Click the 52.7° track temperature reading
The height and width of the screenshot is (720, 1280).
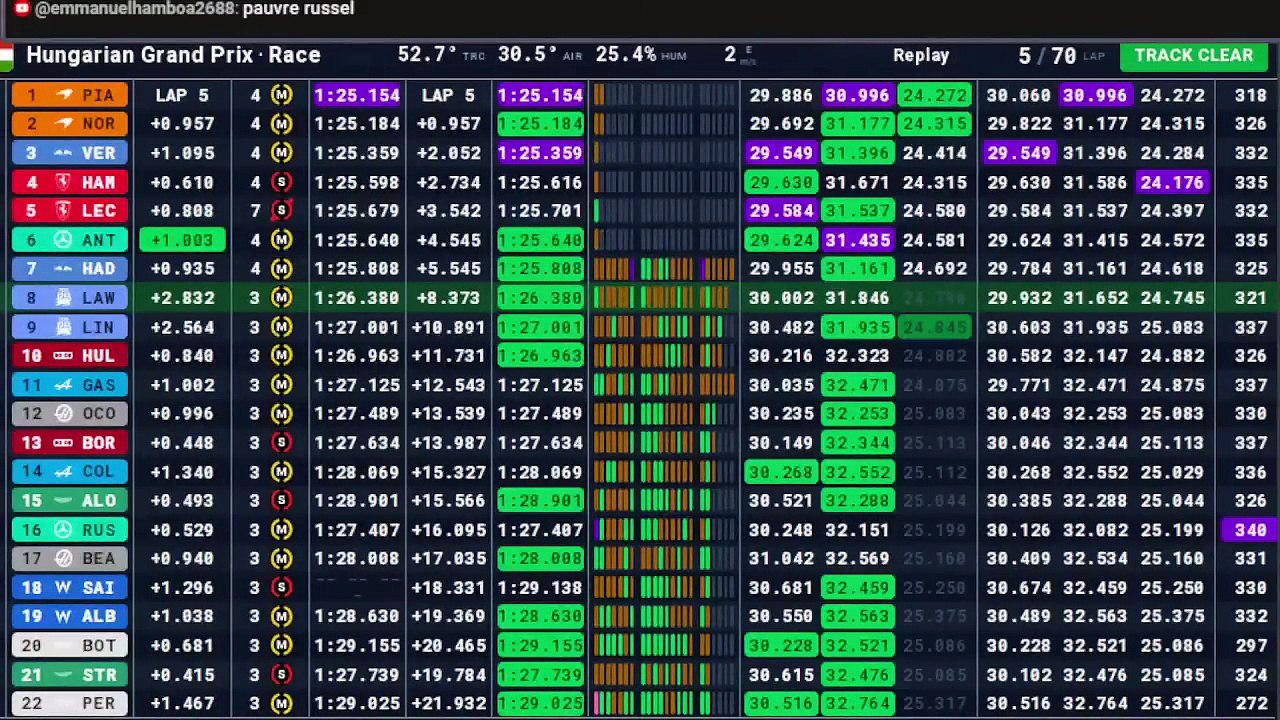[x=427, y=55]
